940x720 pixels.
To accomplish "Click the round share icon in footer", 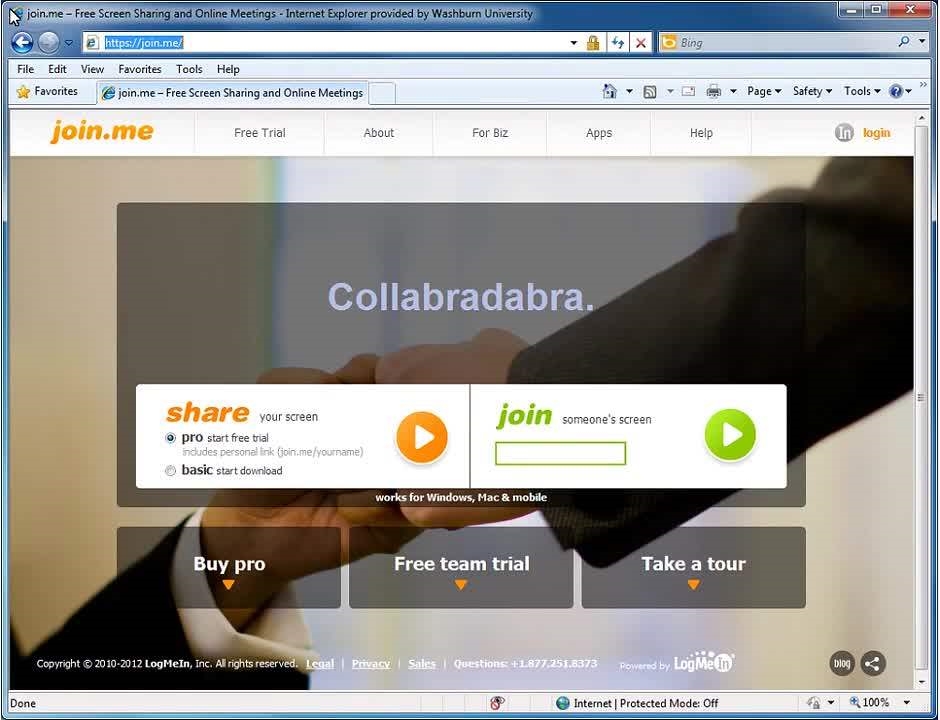I will [873, 664].
